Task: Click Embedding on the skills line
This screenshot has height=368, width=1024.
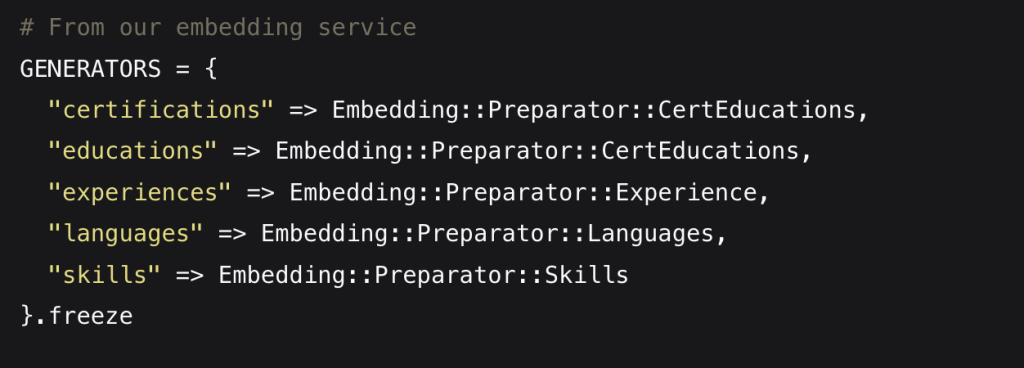Action: tap(281, 275)
